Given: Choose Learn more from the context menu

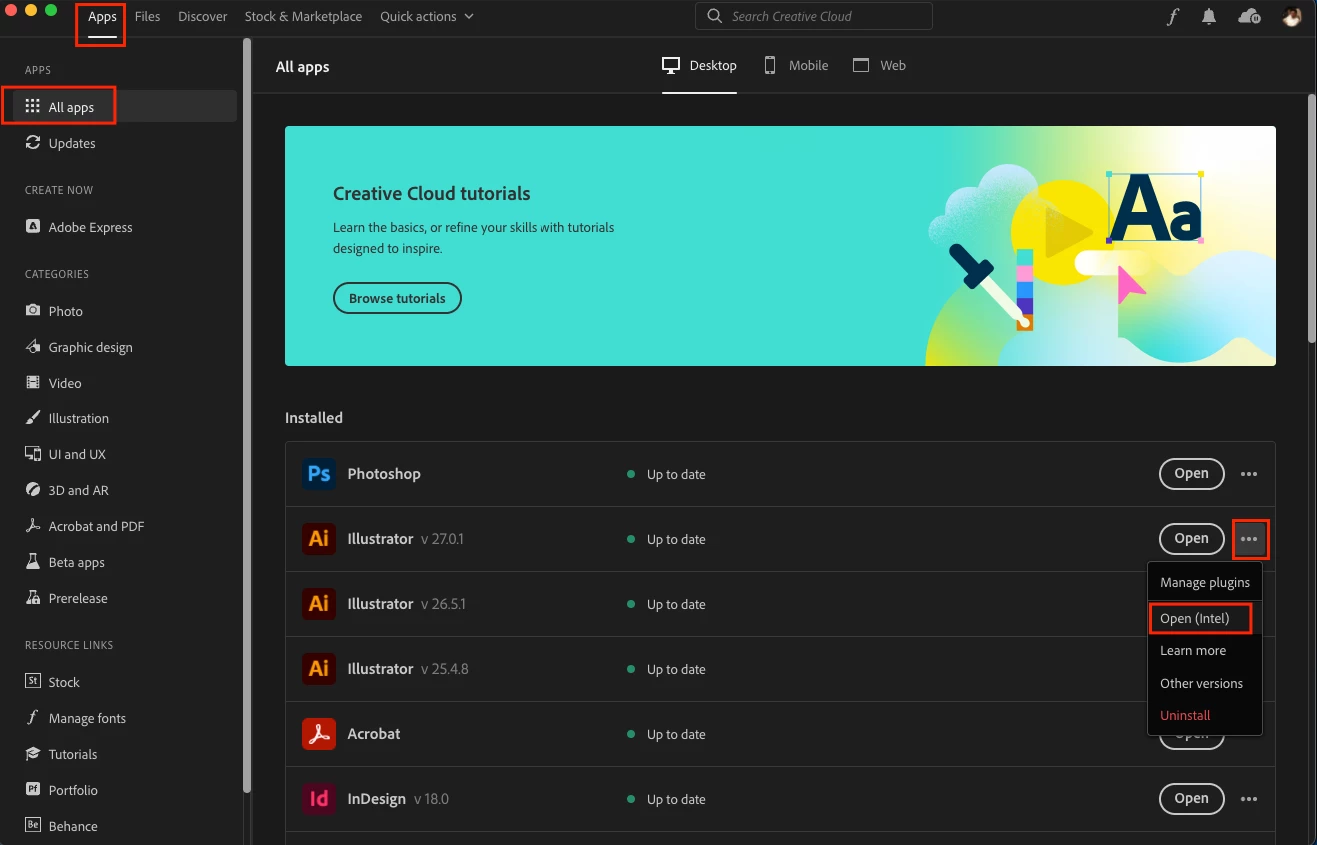Looking at the screenshot, I should [x=1205, y=651].
